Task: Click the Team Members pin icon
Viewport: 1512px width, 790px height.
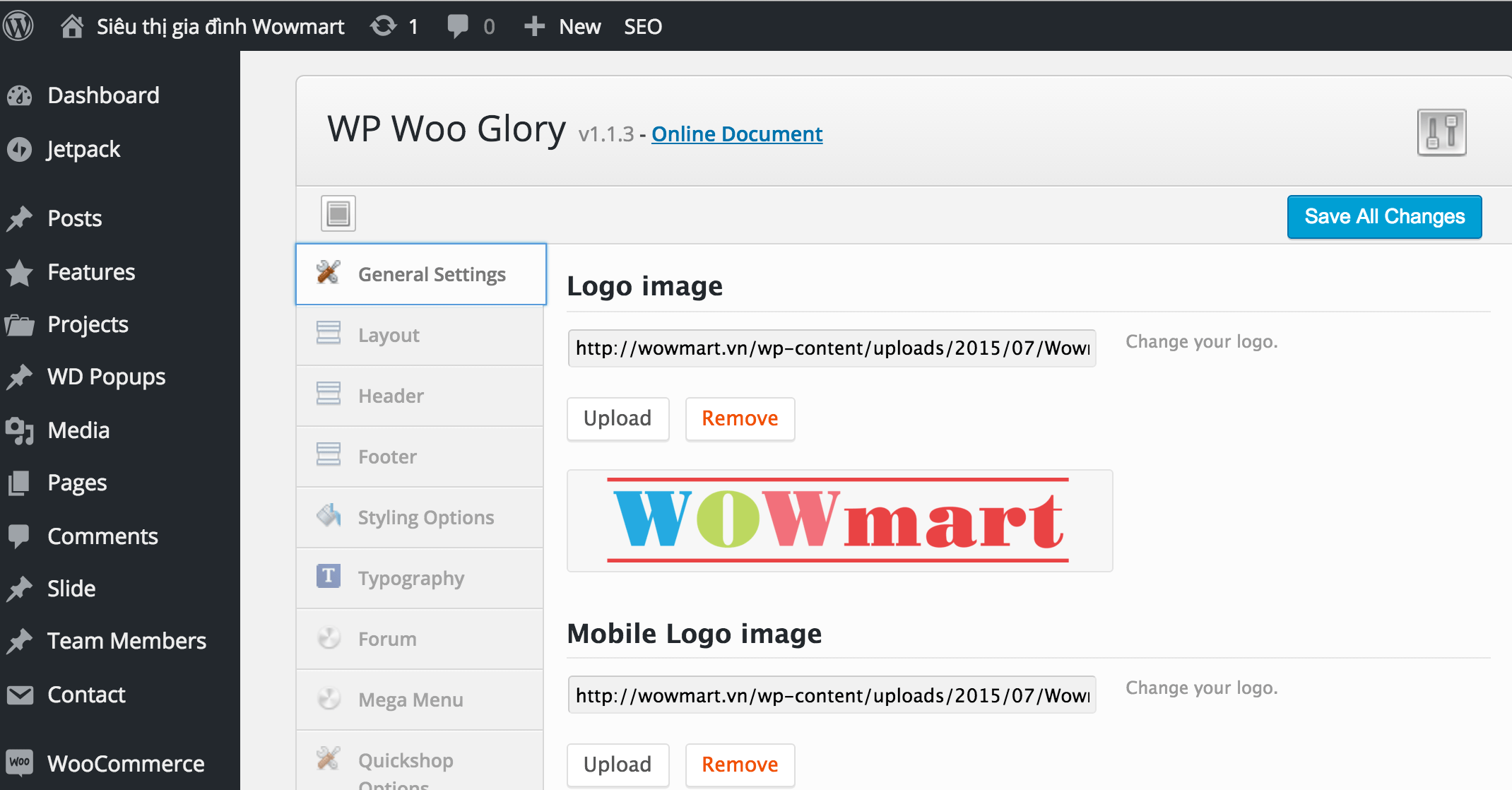Action: [x=20, y=641]
